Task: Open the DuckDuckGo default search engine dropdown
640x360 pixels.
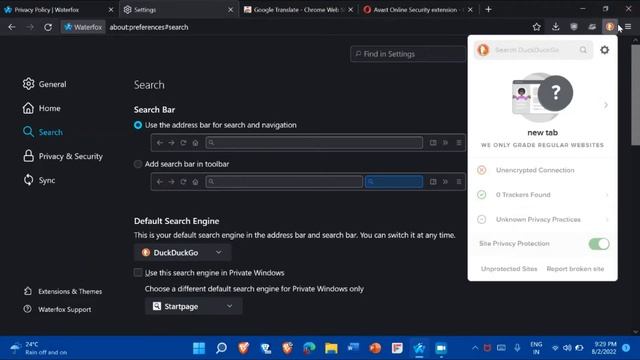Action: [x=182, y=253]
